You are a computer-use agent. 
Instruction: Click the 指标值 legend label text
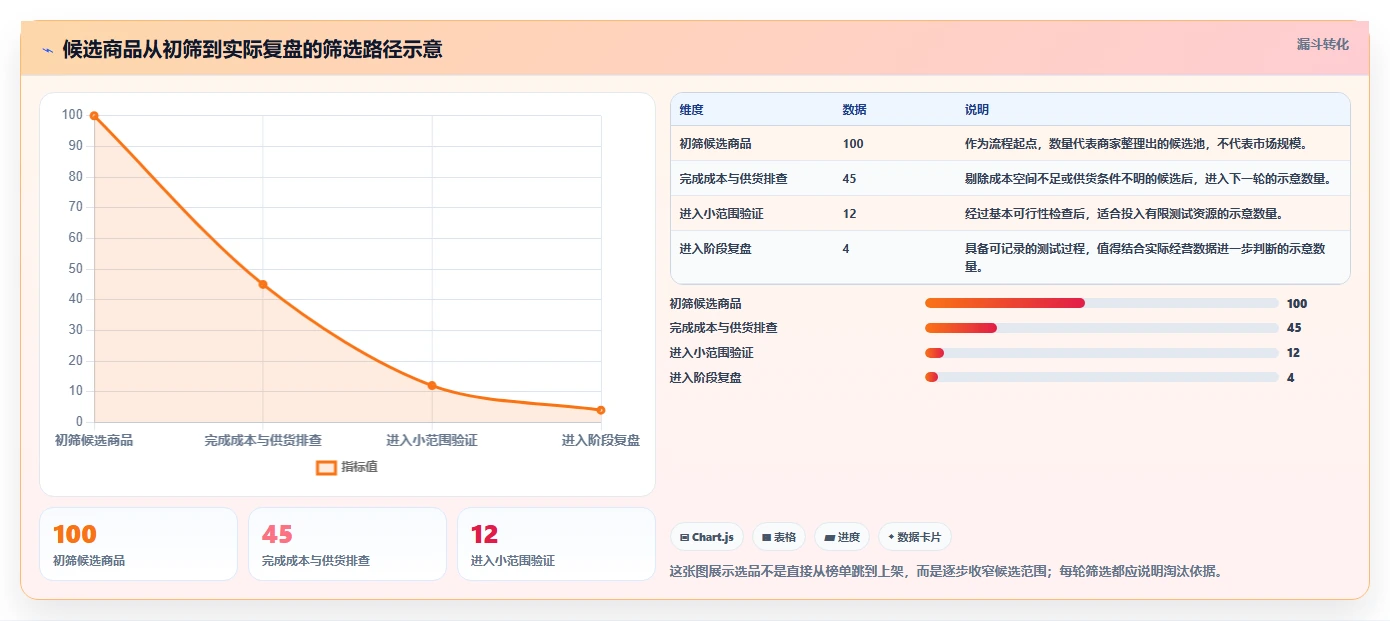click(359, 467)
